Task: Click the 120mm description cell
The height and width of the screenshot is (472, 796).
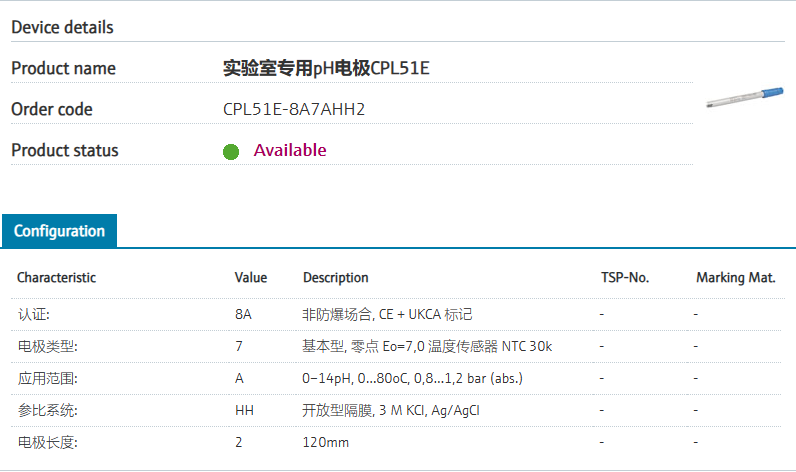Action: tap(326, 441)
